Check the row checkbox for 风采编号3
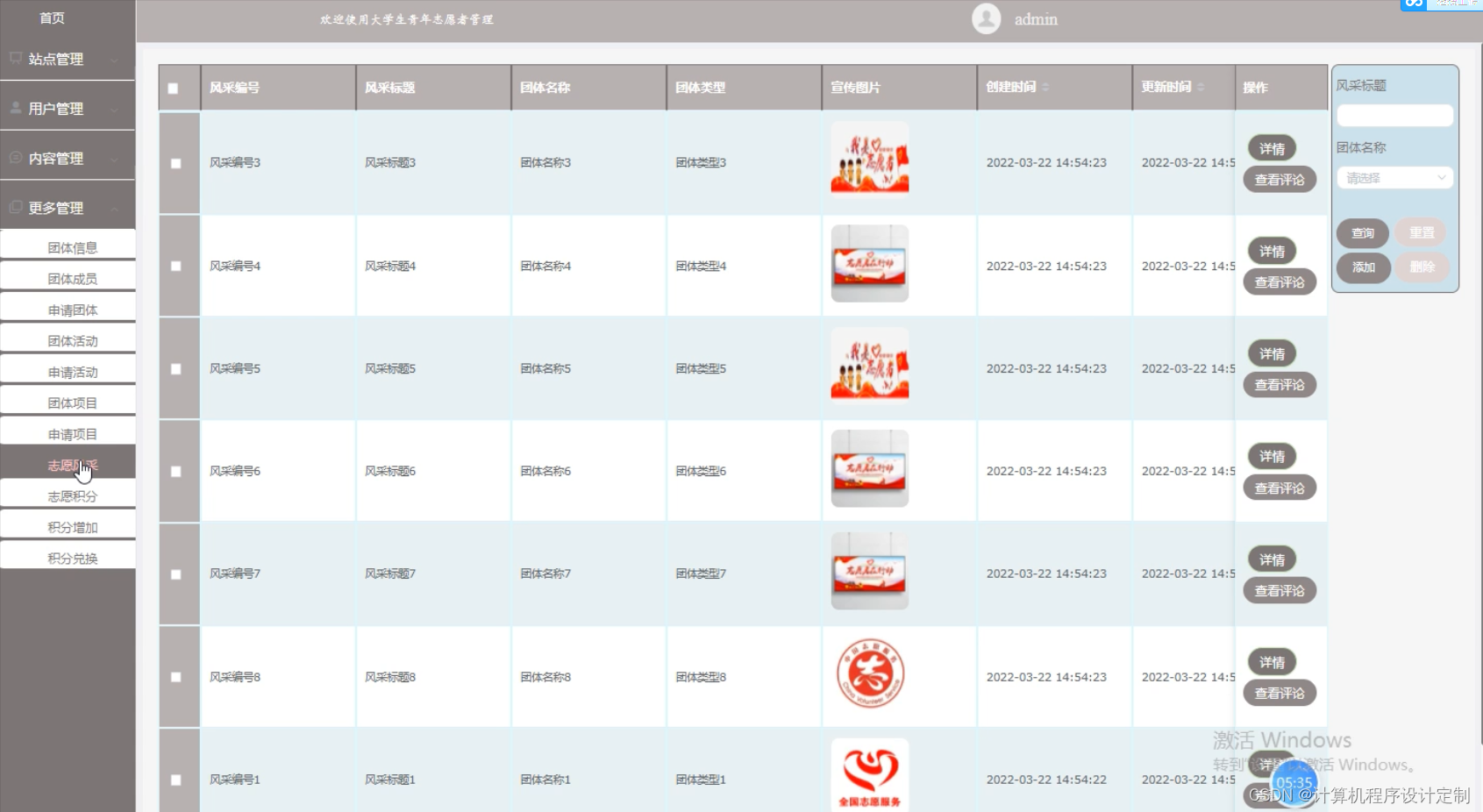Screen dimensions: 1483x812 (176, 163)
